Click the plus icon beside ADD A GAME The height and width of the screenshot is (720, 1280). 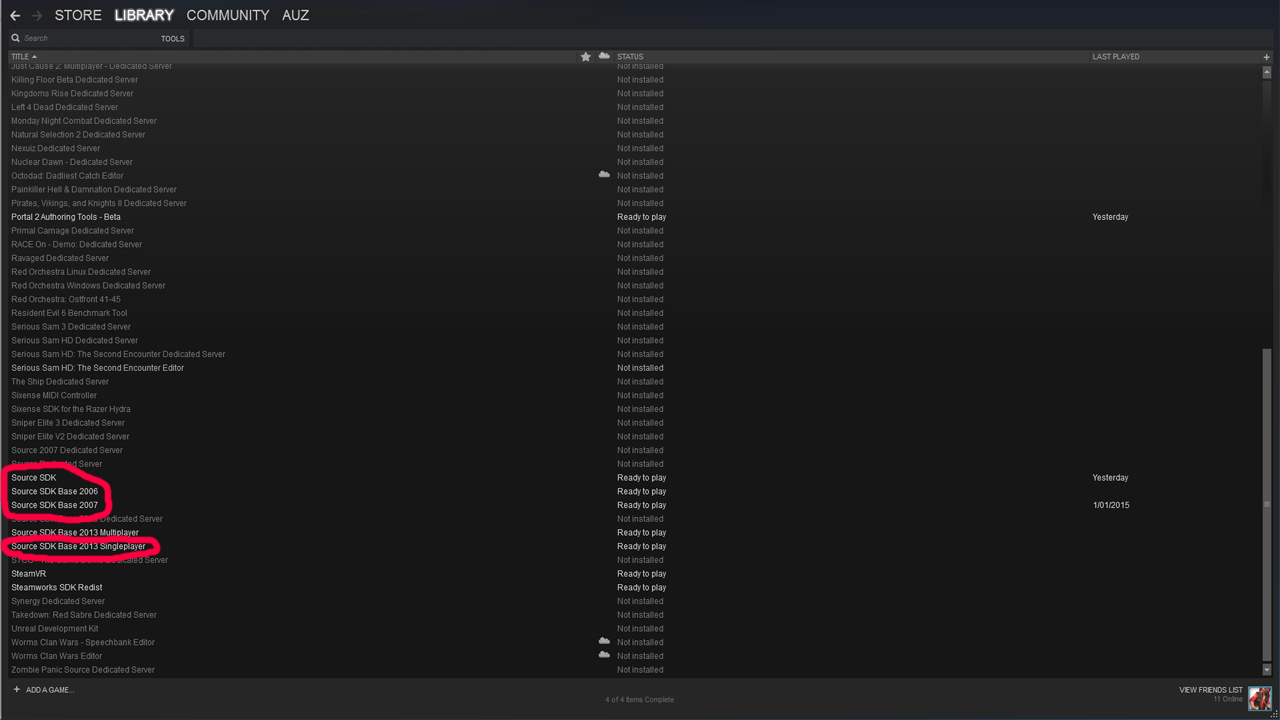16,690
